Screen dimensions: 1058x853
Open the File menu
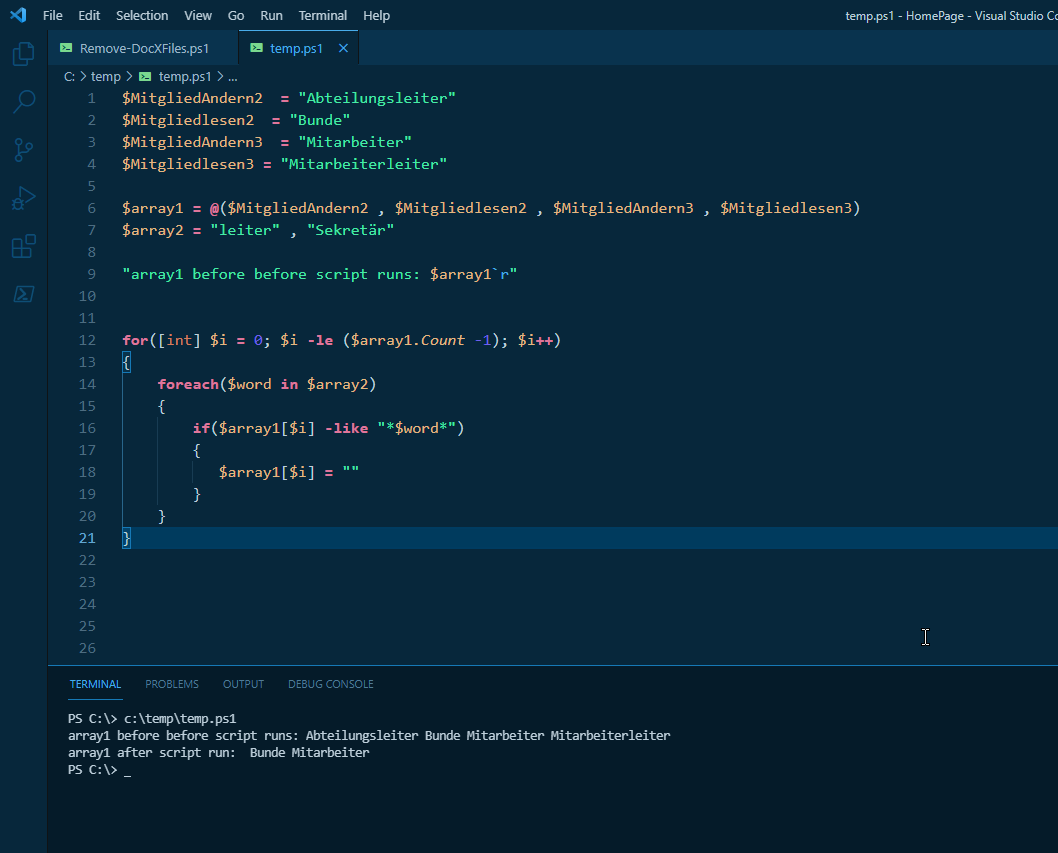point(53,15)
